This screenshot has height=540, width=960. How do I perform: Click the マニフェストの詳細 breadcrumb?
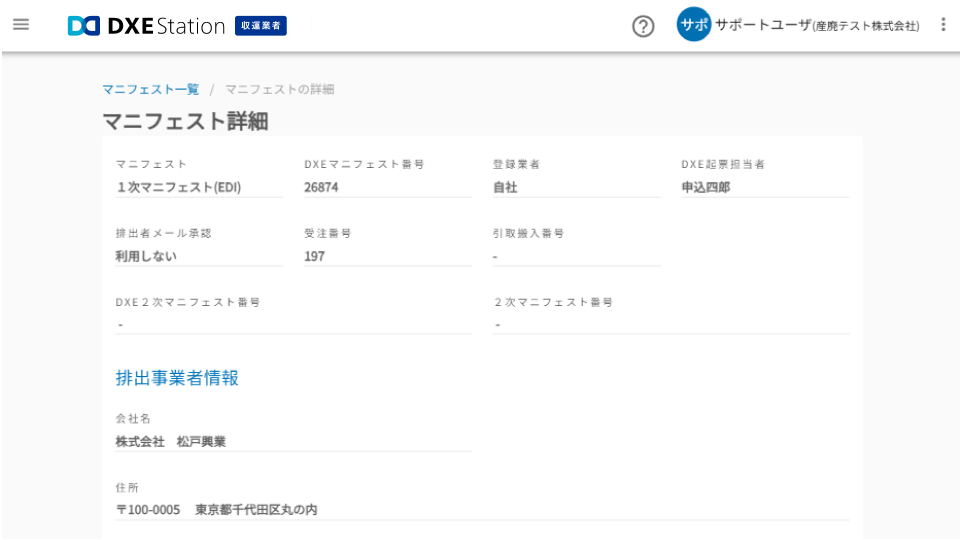coord(279,89)
